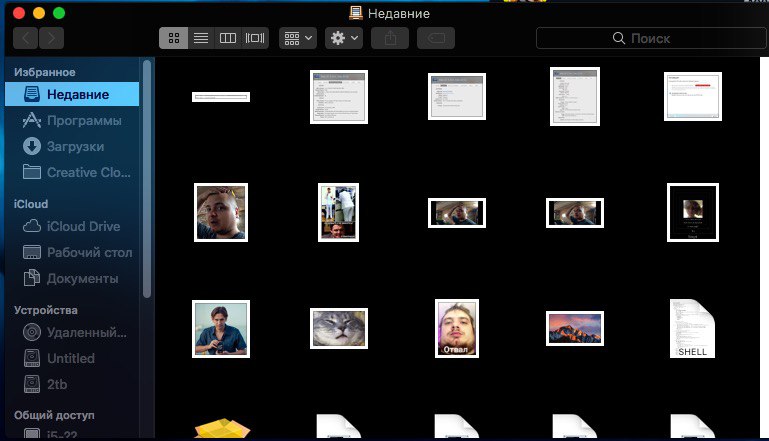Select the thin white bar thumbnail
The height and width of the screenshot is (441, 769).
[x=221, y=97]
